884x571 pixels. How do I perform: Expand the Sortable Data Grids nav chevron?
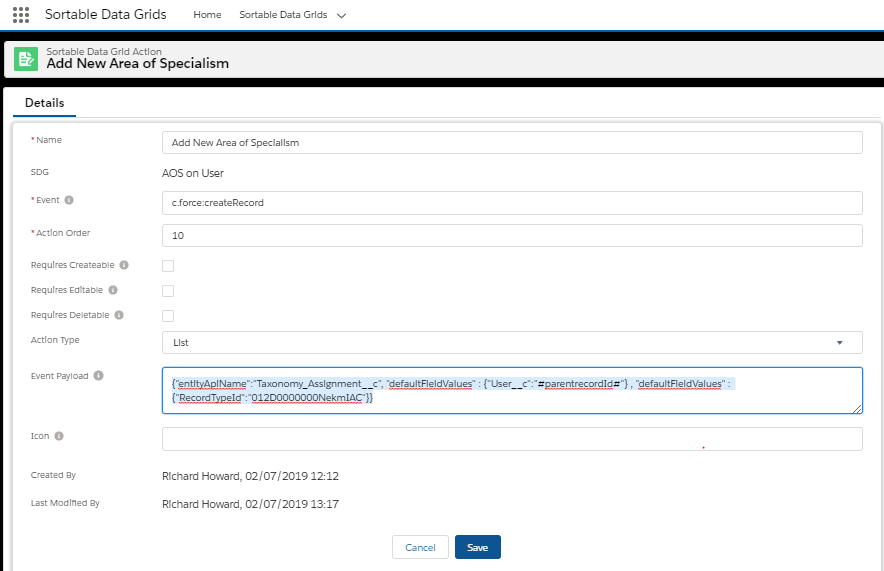click(341, 16)
